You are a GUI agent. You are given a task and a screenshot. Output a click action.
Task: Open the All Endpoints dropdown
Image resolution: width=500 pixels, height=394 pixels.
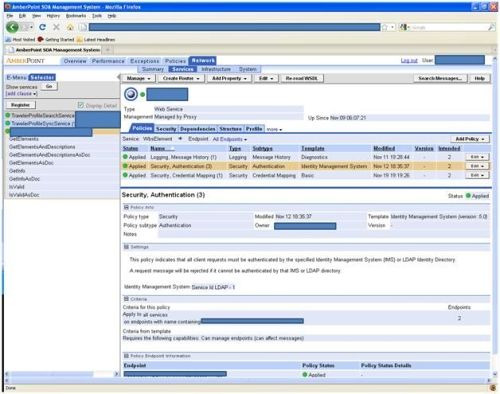[230, 139]
